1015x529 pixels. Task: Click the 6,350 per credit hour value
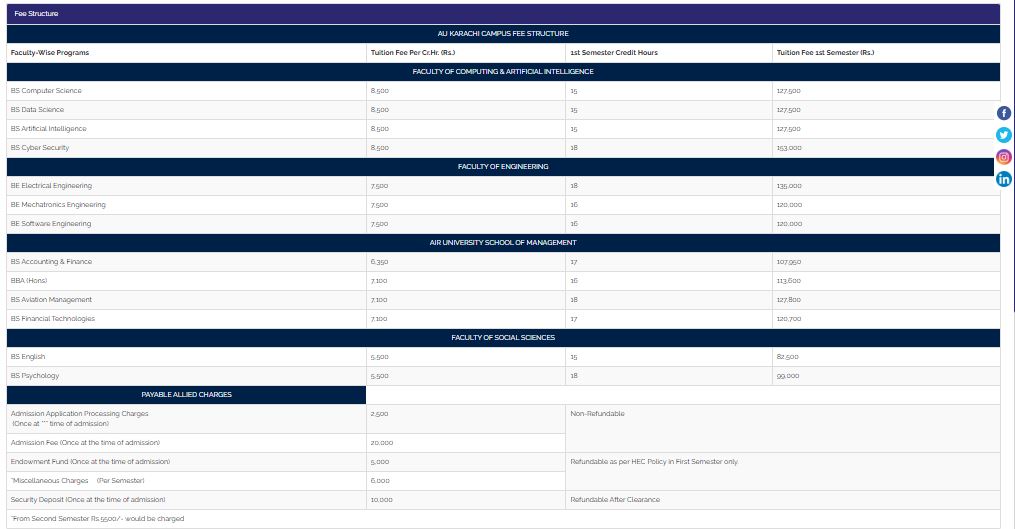(x=379, y=262)
